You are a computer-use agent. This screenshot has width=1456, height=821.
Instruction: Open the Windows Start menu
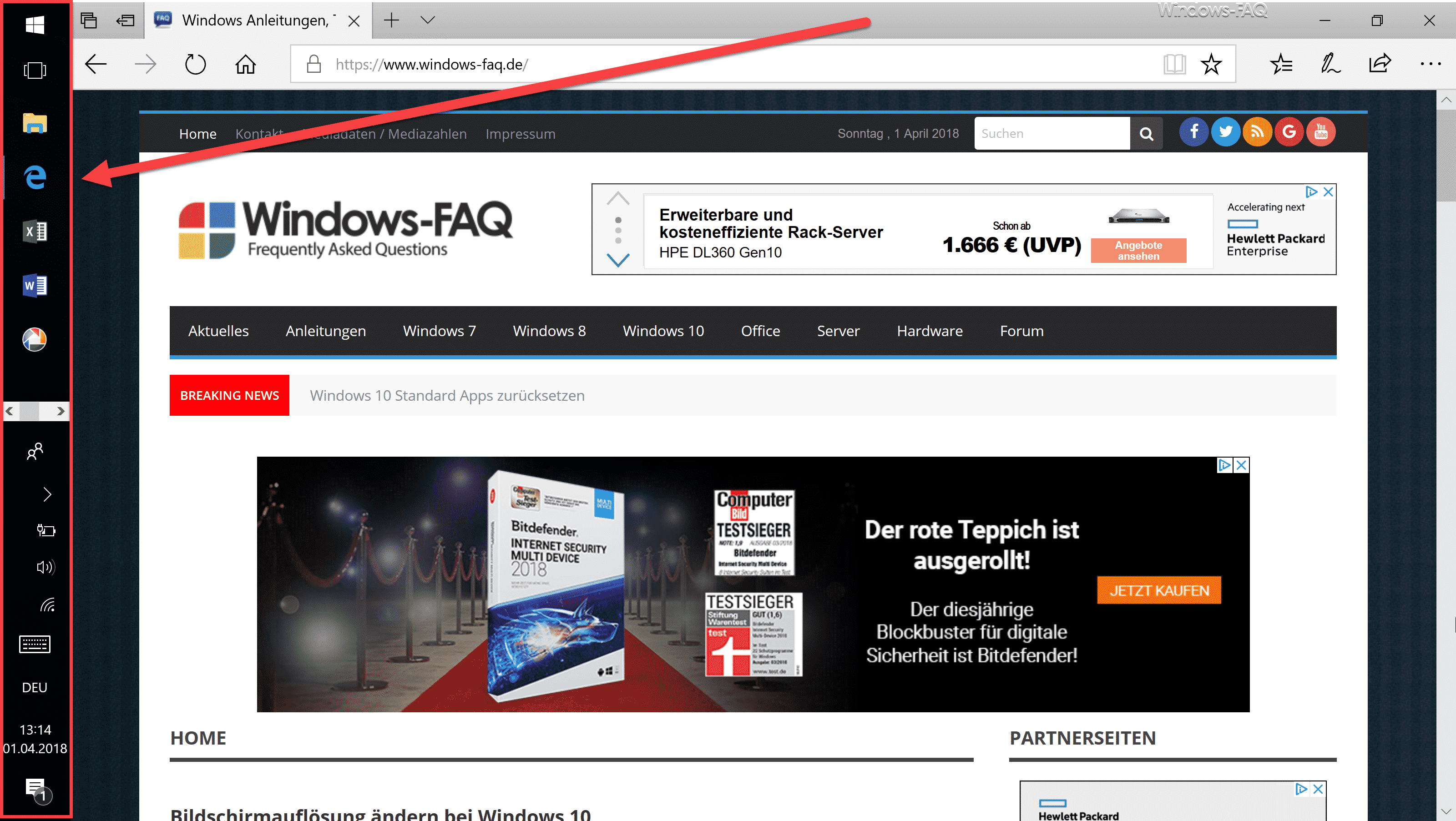tap(35, 24)
